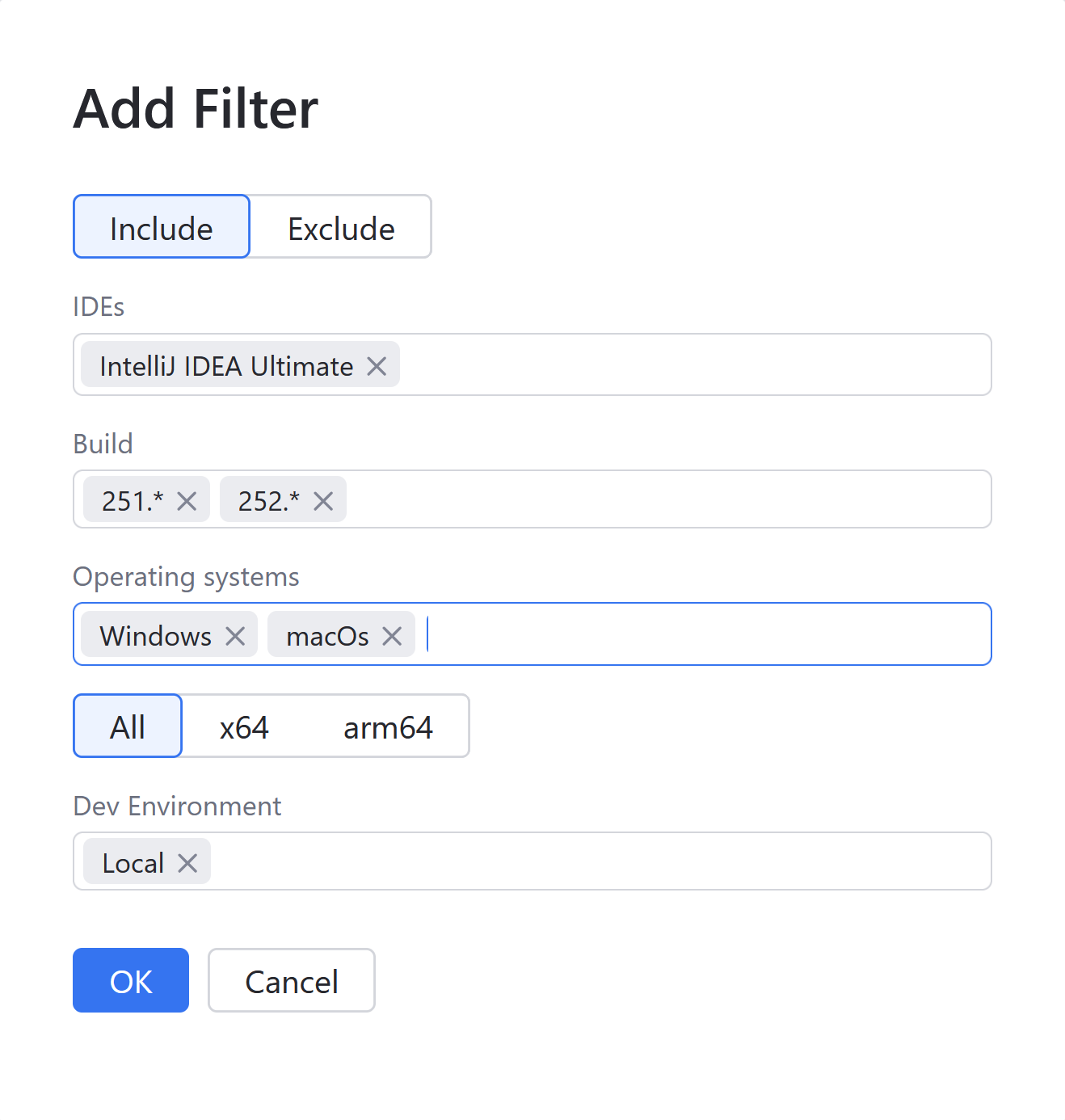Switch the filter mode to Exclude
The image size is (1065, 1120).
coord(340,227)
